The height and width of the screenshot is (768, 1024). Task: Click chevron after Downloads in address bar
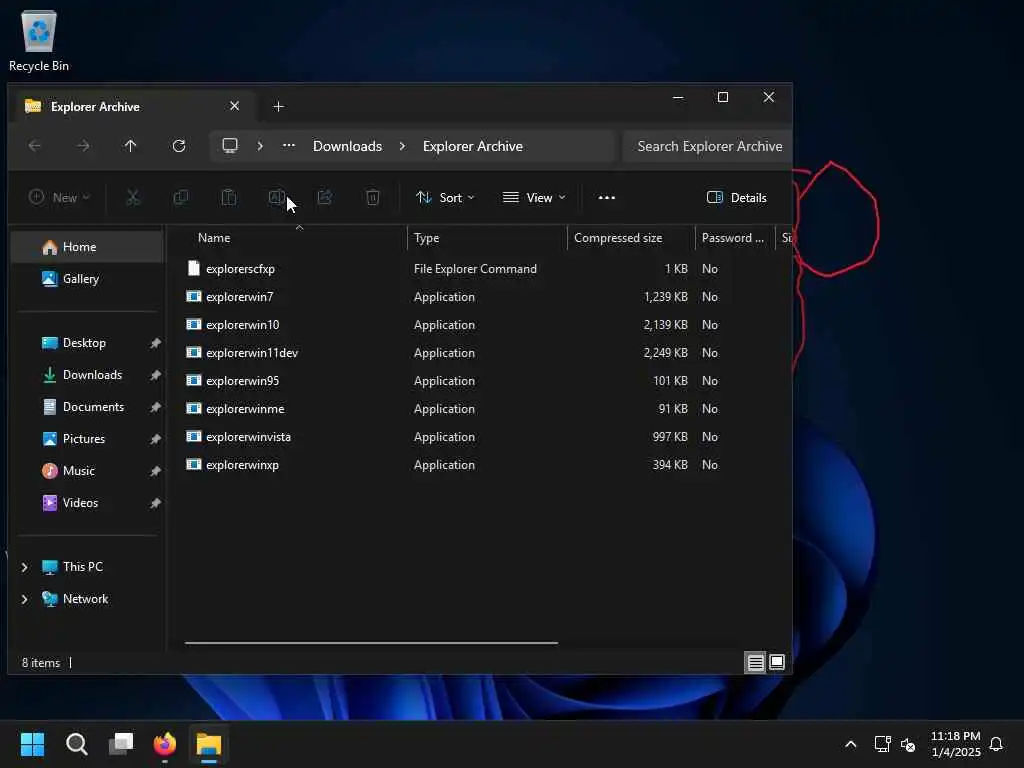click(402, 146)
